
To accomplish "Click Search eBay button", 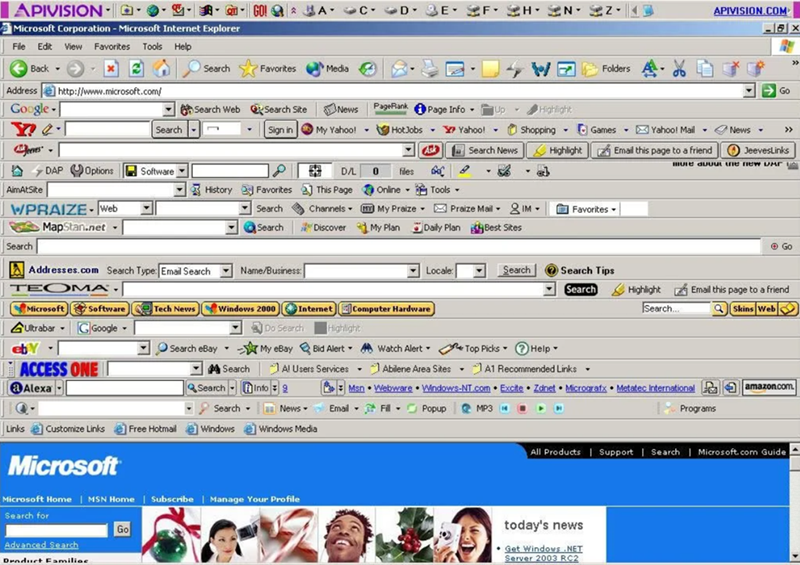I will tap(187, 349).
